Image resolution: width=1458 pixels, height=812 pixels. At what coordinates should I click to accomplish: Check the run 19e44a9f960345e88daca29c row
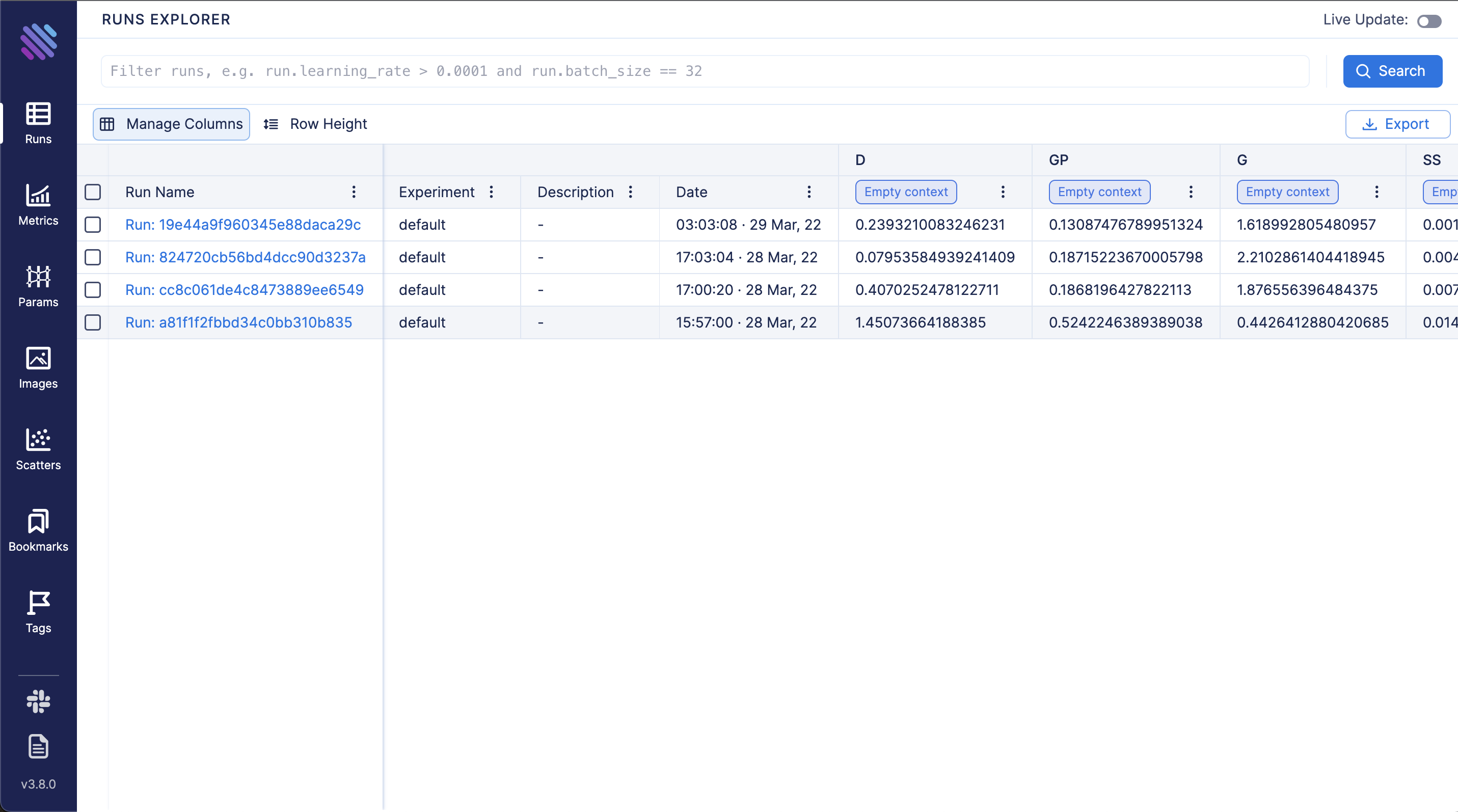93,225
